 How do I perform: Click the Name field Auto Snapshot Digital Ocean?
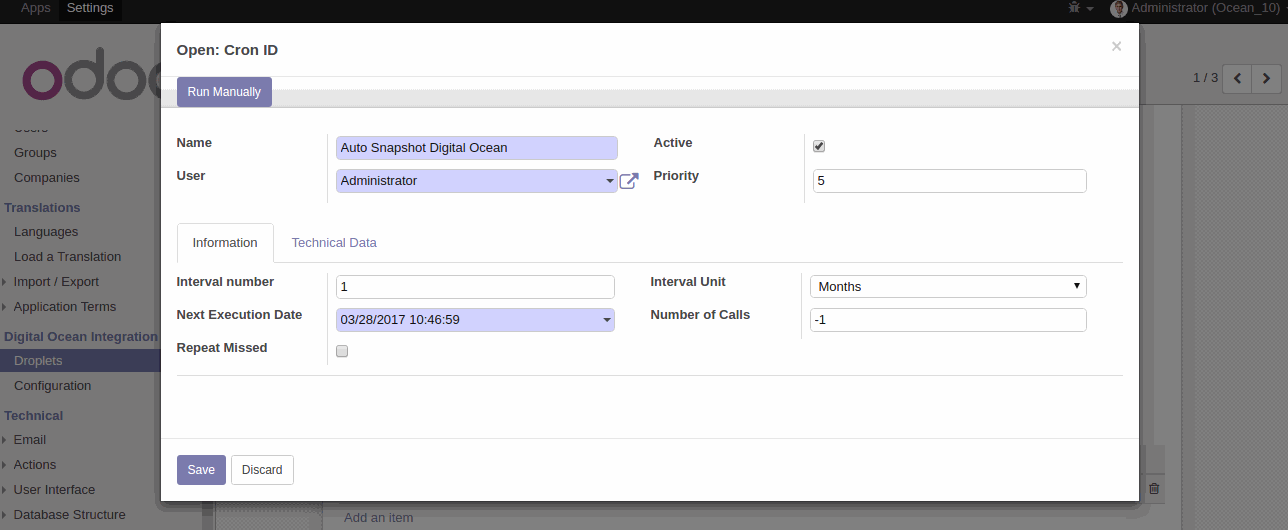tap(477, 148)
